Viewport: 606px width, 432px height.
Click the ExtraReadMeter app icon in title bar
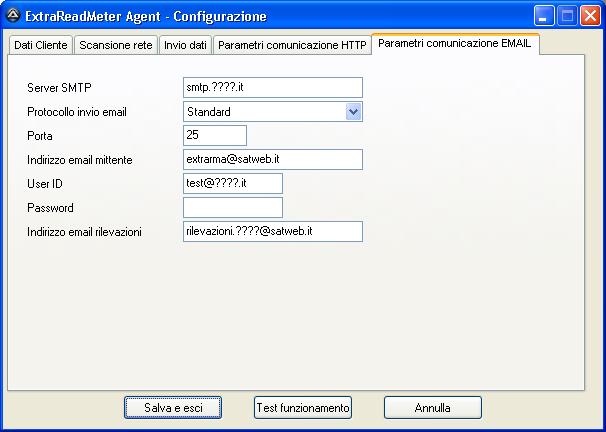point(13,16)
